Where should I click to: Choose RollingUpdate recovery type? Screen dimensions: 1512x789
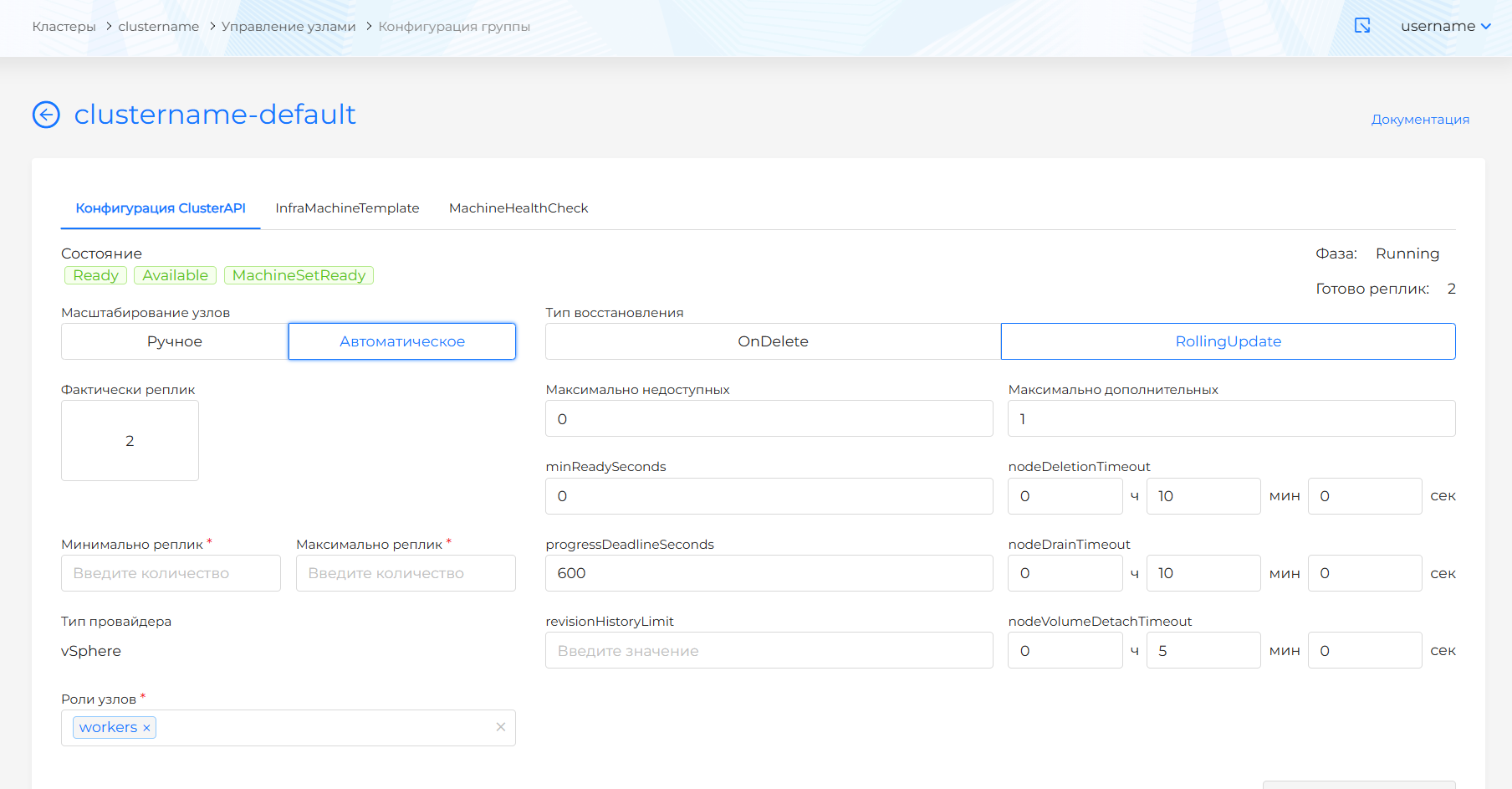coord(1228,341)
